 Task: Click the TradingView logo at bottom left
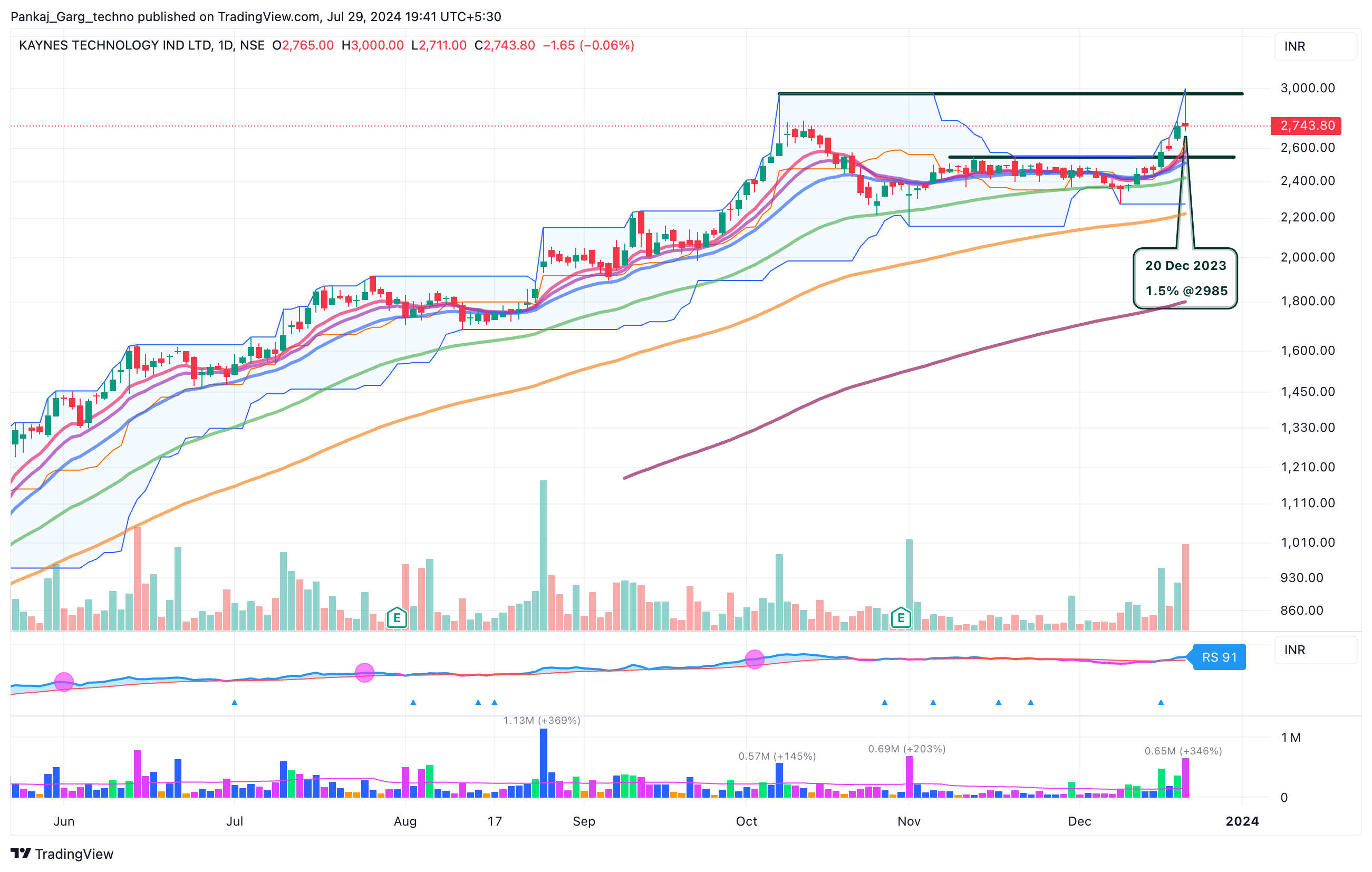62,854
